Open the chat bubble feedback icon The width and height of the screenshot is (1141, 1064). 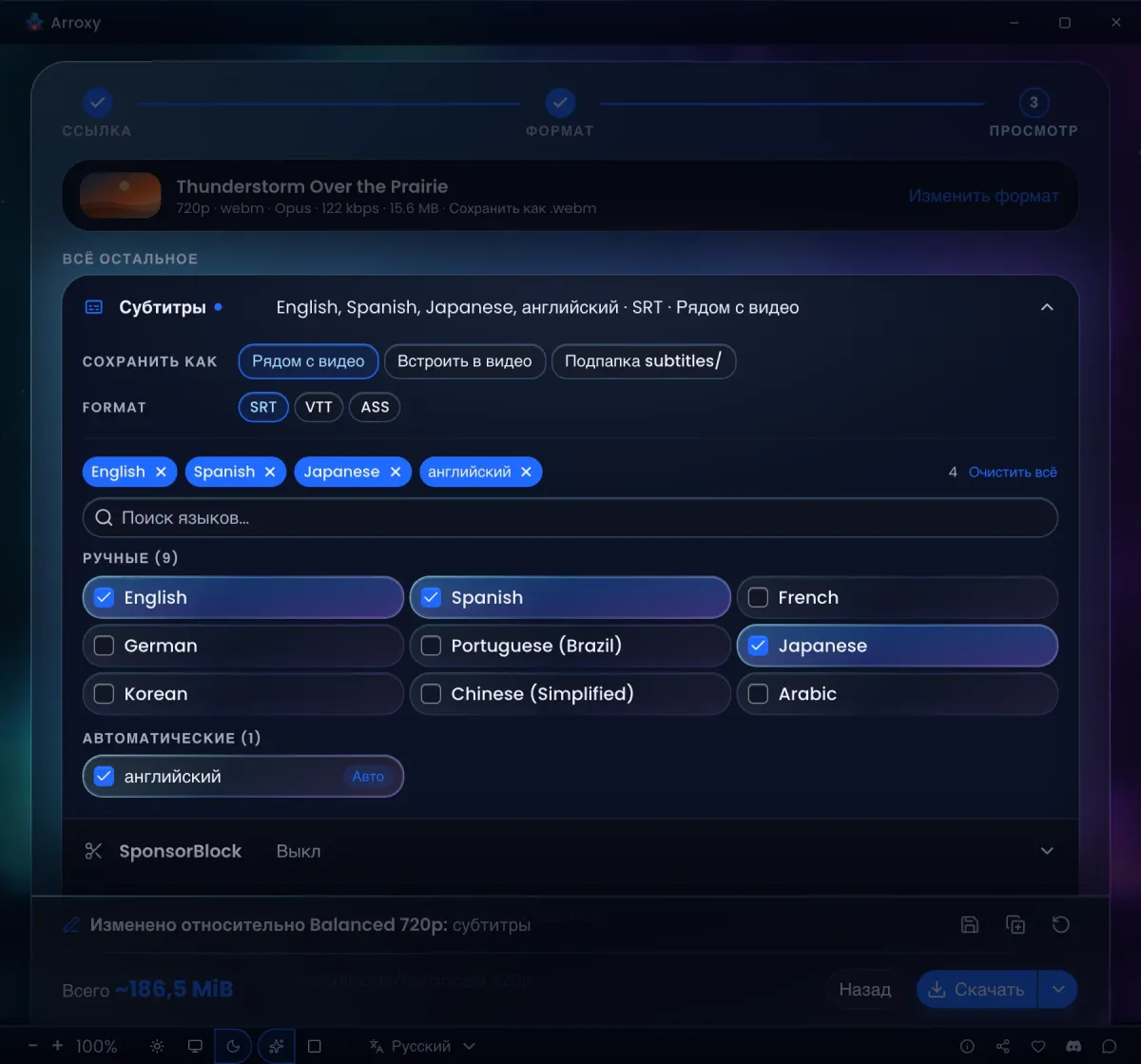click(1109, 1046)
